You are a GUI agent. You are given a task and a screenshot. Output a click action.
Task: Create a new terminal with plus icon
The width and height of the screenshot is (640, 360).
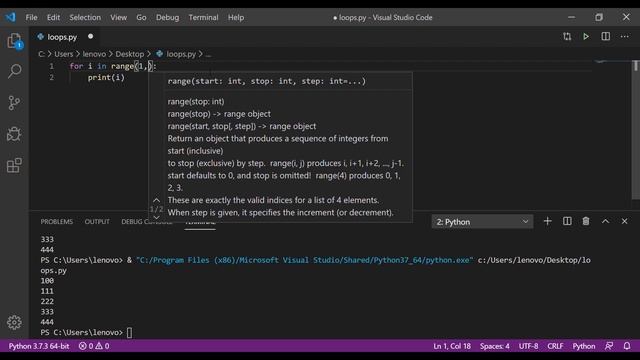[547, 221]
